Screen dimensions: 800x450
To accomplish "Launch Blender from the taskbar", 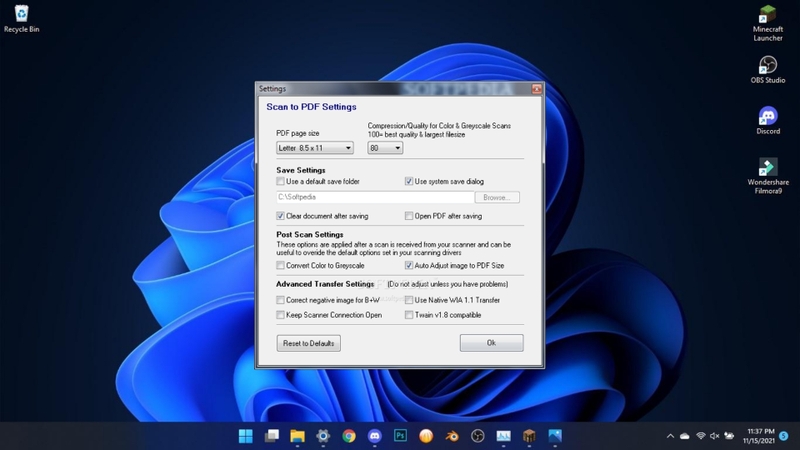I will click(x=452, y=436).
